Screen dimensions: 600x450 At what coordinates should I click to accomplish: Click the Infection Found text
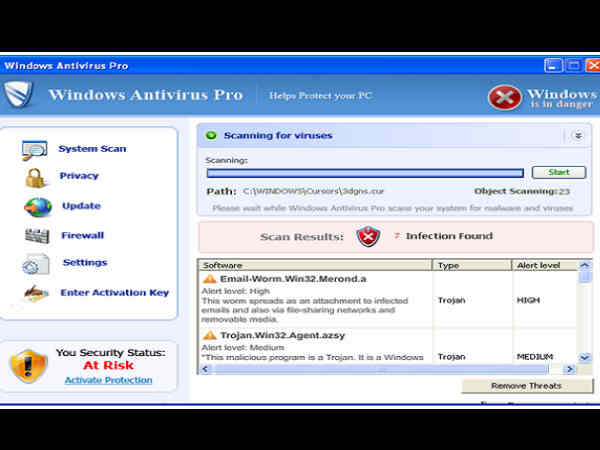tap(449, 236)
